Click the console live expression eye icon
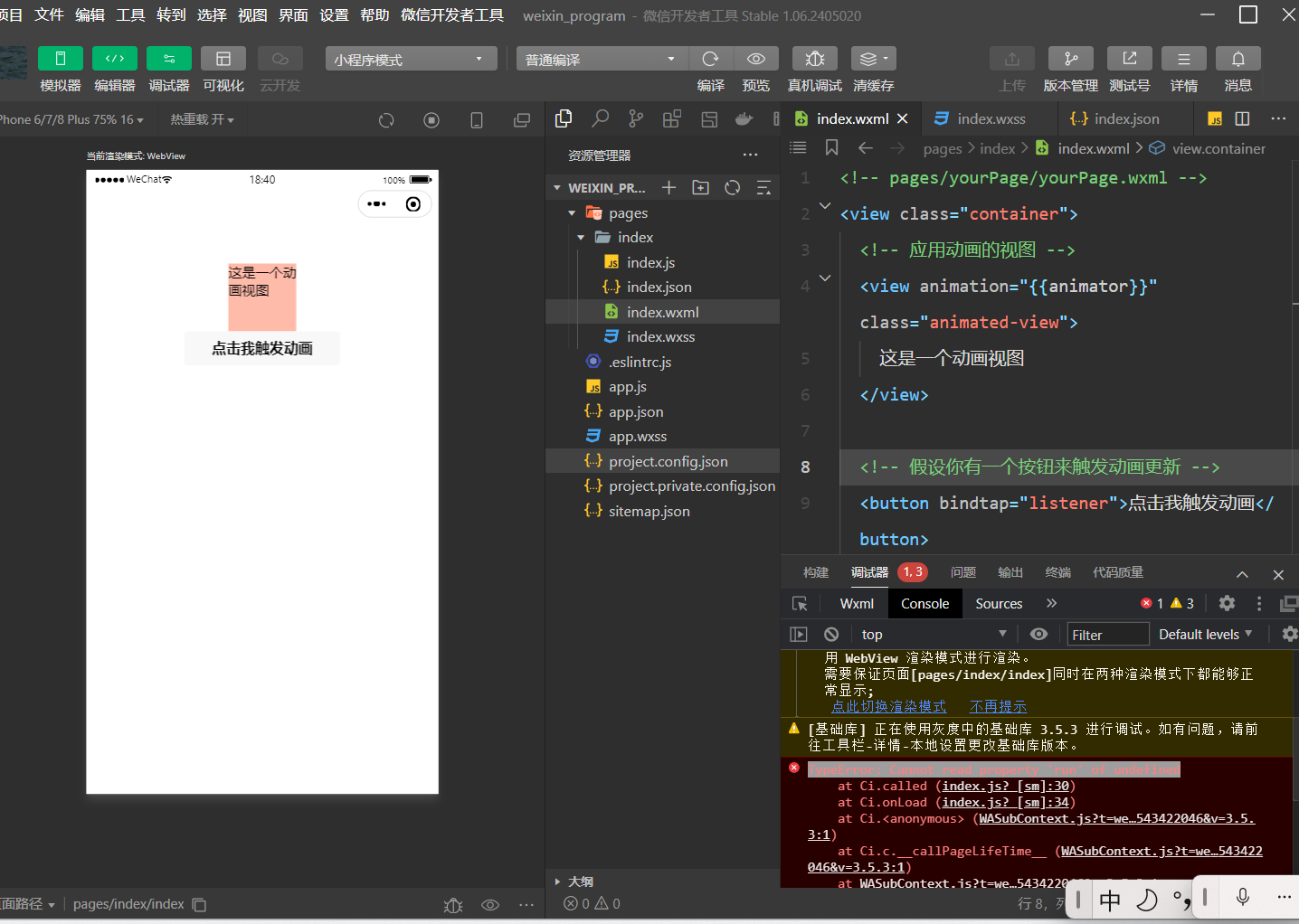 1039,635
